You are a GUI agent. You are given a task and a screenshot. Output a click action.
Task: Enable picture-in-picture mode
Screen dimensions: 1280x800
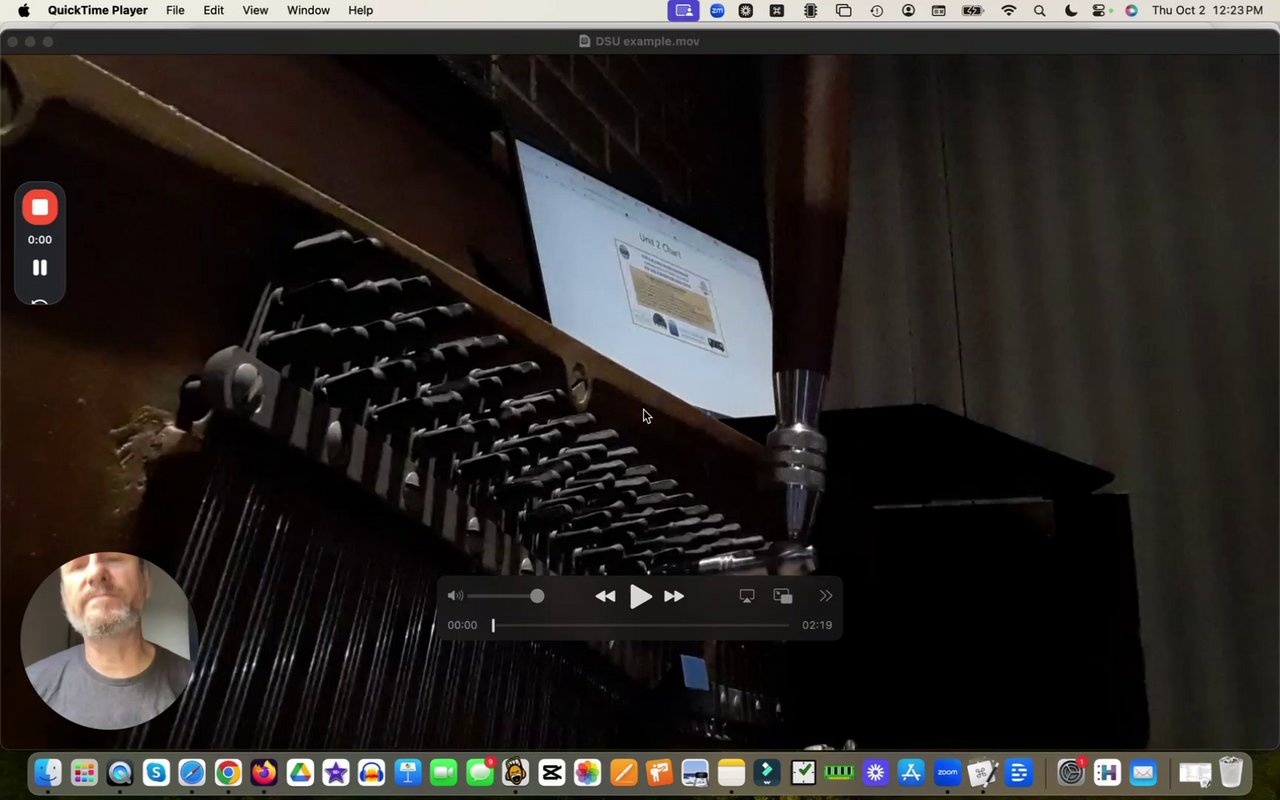click(x=783, y=596)
